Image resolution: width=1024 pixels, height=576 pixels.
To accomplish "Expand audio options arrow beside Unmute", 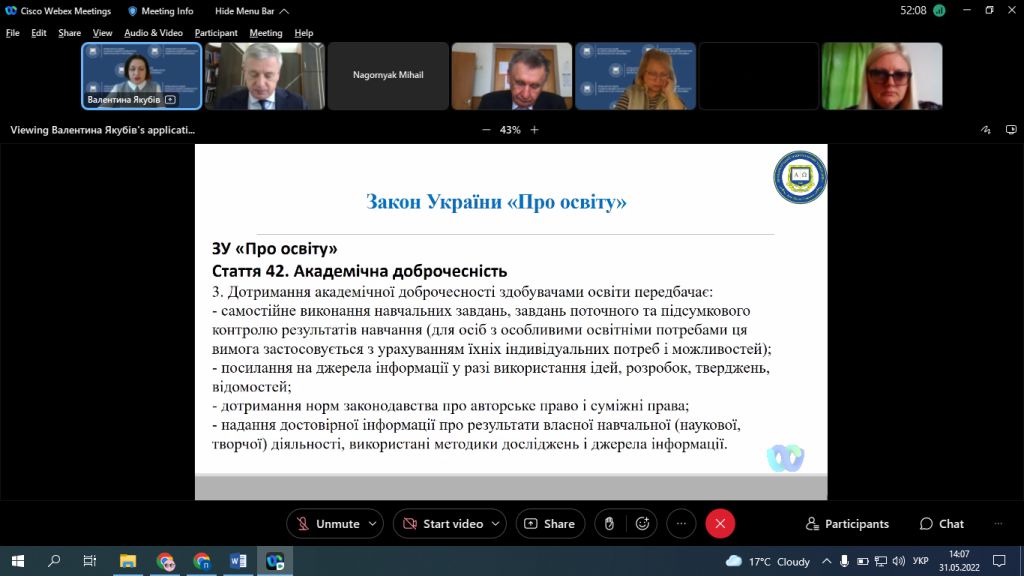I will coord(373,524).
